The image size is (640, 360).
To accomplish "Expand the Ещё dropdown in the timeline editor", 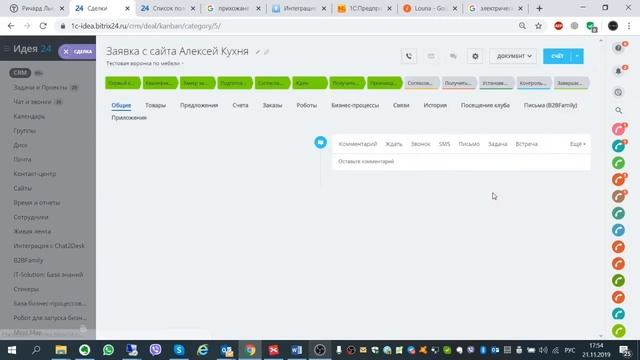I will tap(578, 144).
